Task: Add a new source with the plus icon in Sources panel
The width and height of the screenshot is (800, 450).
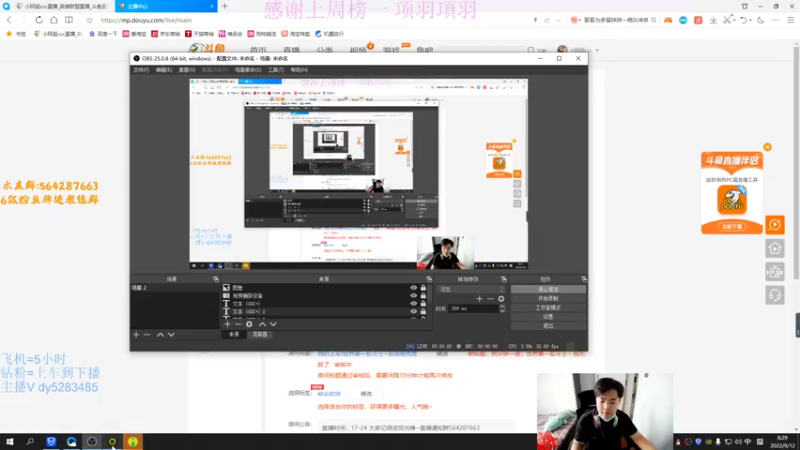Action: tap(228, 324)
